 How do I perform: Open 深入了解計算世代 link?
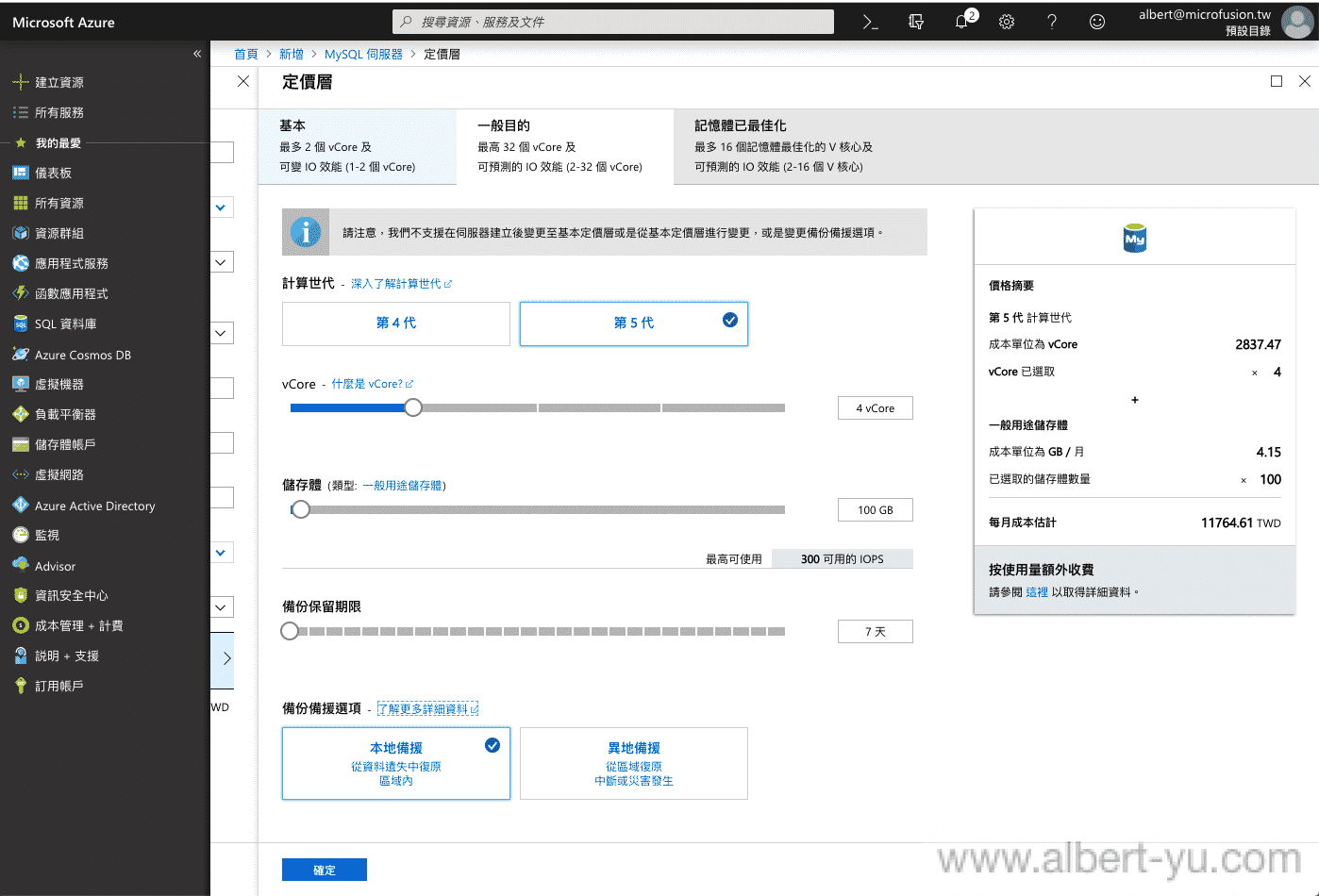[401, 284]
